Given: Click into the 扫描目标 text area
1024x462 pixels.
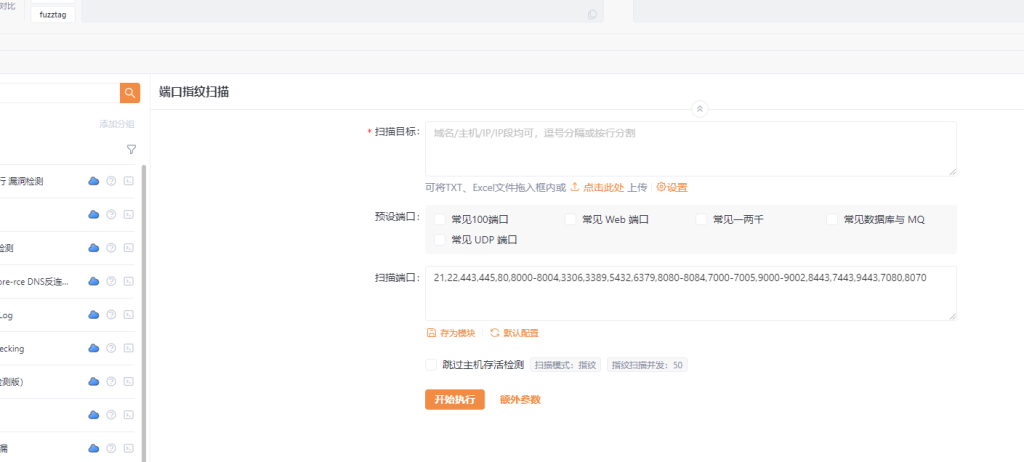Looking at the screenshot, I should pyautogui.click(x=690, y=148).
